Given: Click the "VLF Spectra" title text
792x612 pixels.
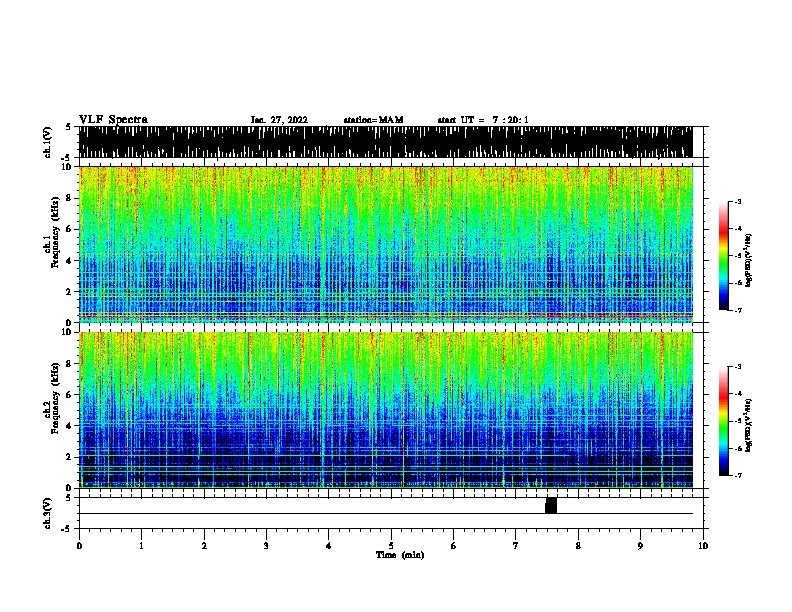Looking at the screenshot, I should point(113,120).
